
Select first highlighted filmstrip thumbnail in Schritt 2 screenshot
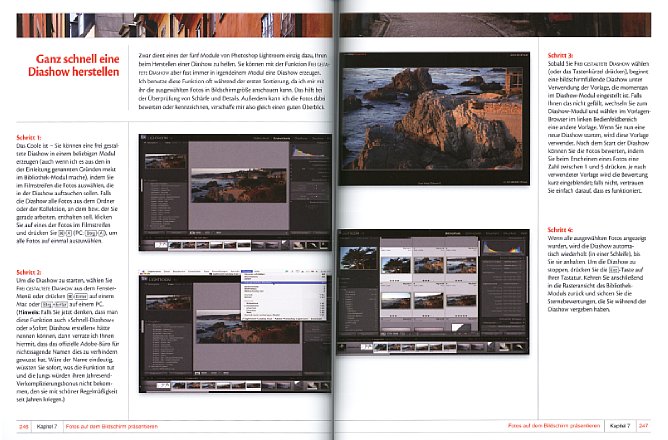coord(178,385)
